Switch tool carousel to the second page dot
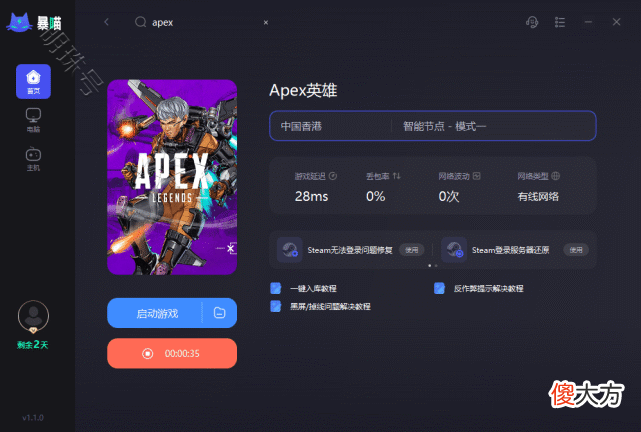Screen dimensions: 641x432 tap(436, 266)
